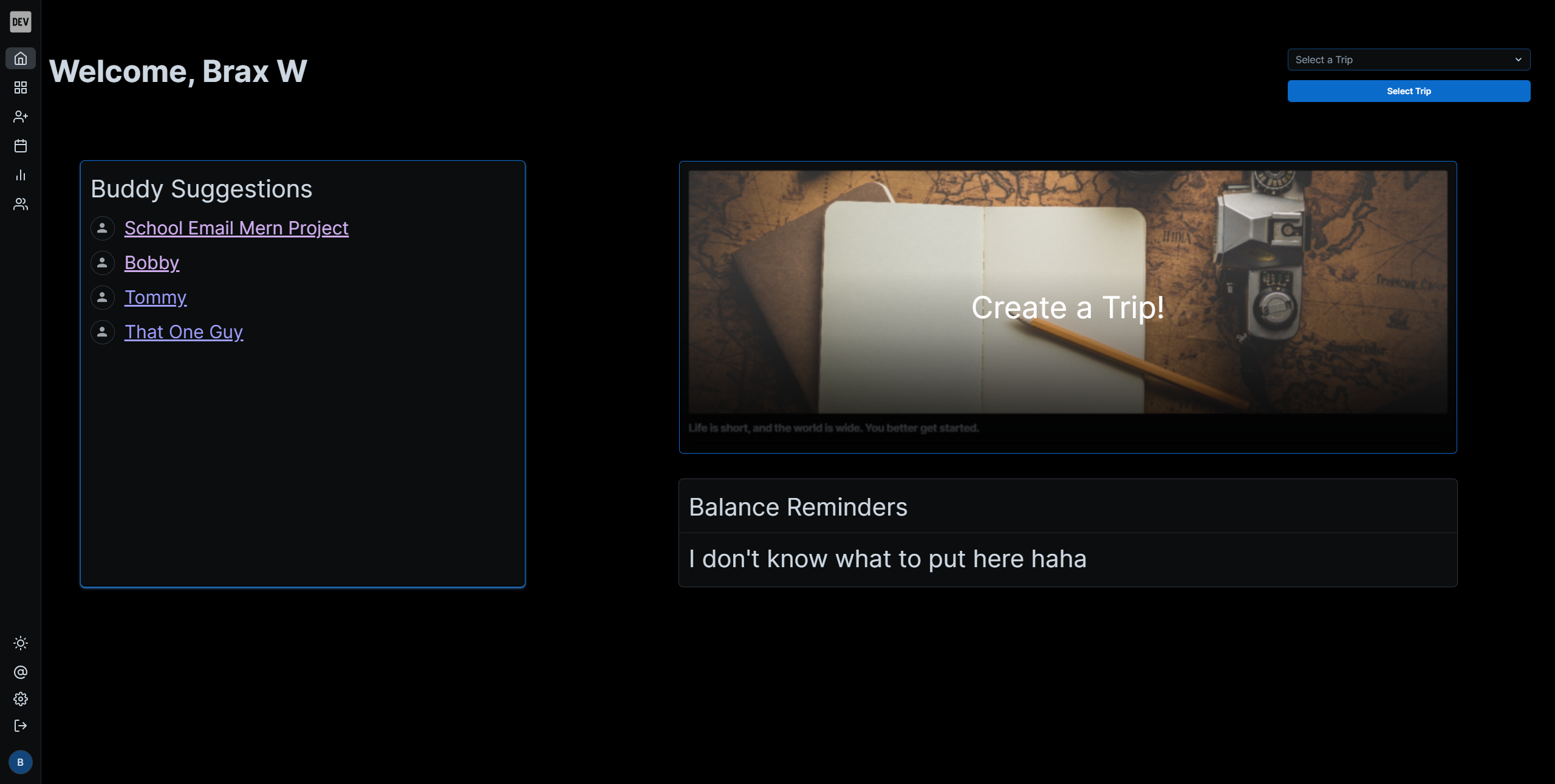This screenshot has width=1555, height=784.
Task: Click the logout arrow icon
Action: (21, 726)
